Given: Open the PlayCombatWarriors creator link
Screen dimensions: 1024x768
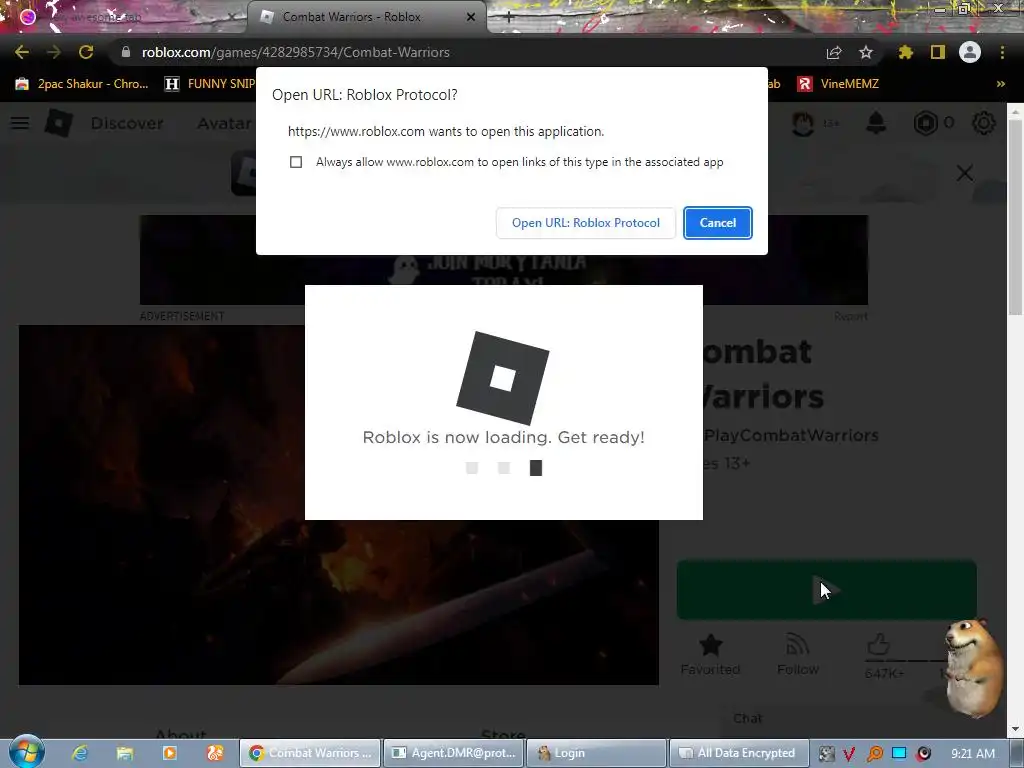Looking at the screenshot, I should coord(791,436).
